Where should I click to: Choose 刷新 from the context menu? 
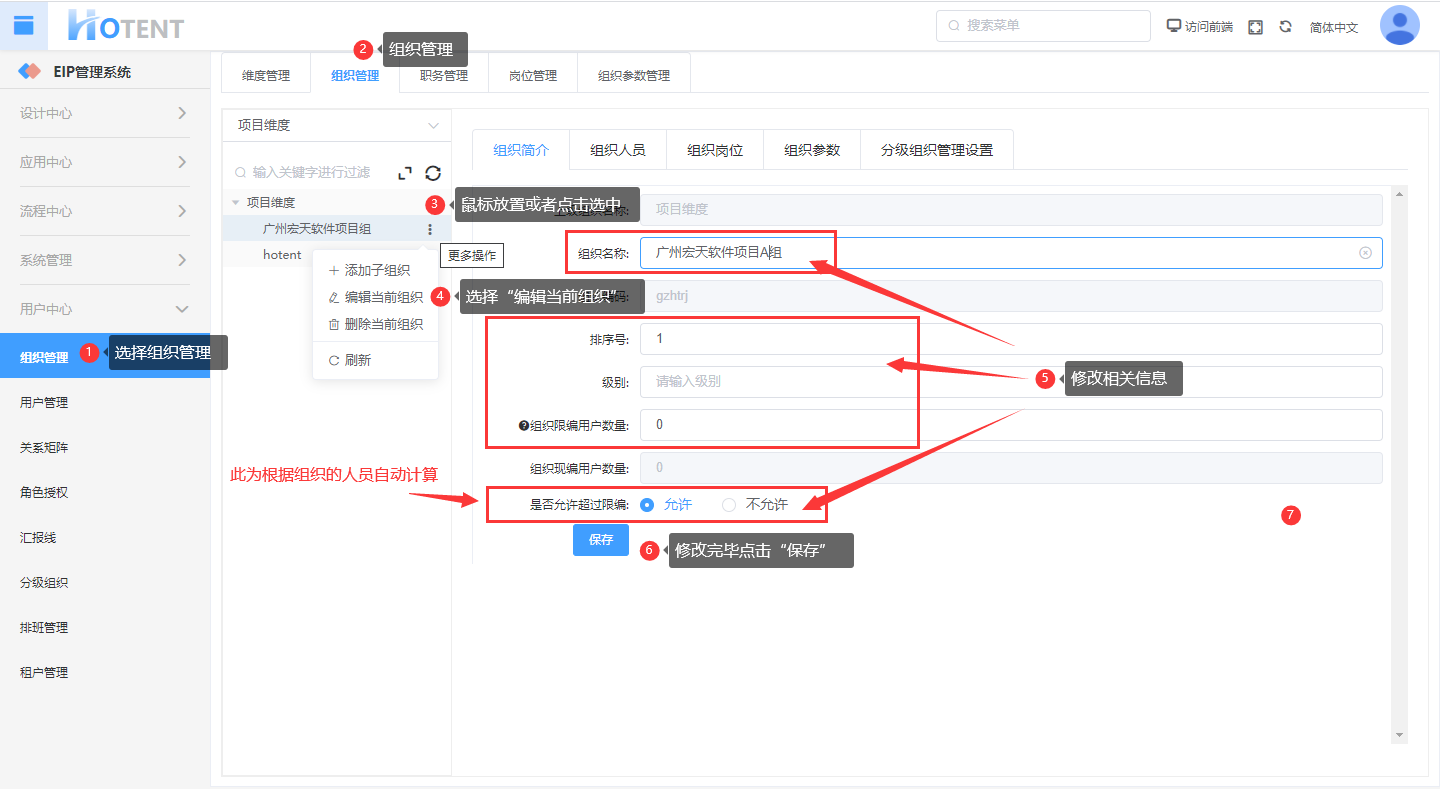tap(375, 360)
